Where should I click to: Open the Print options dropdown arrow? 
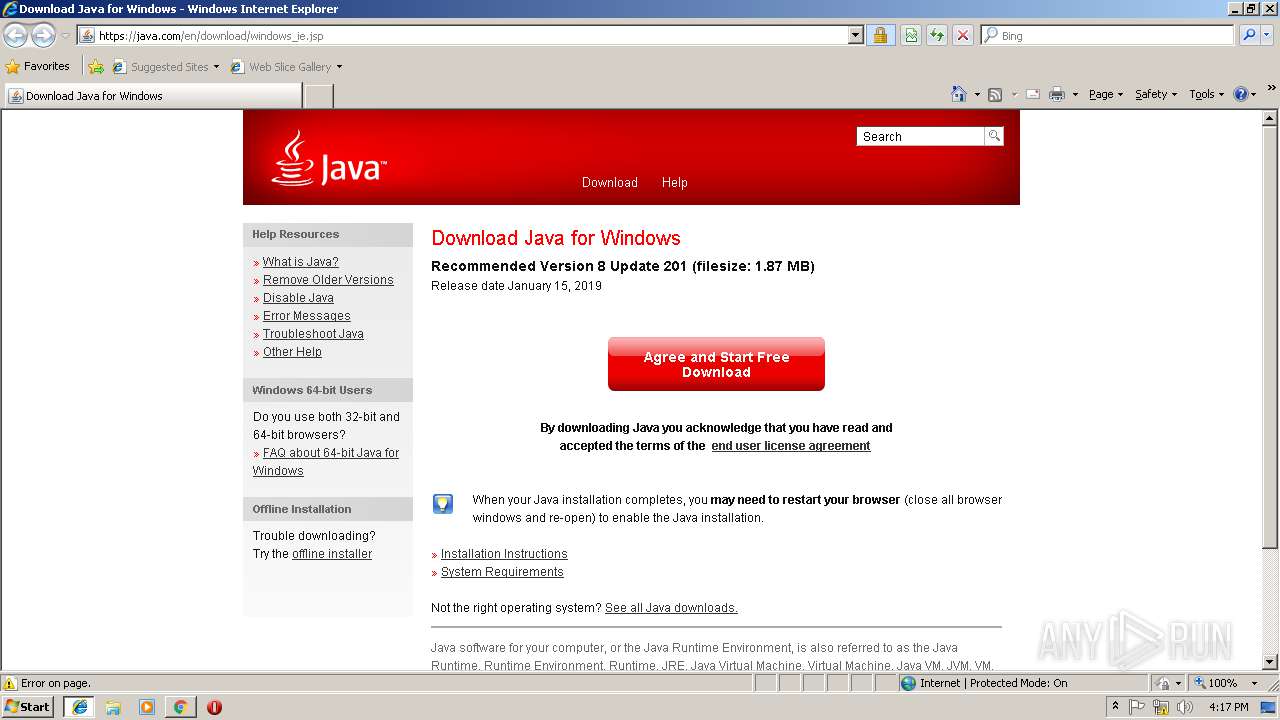[1075, 94]
